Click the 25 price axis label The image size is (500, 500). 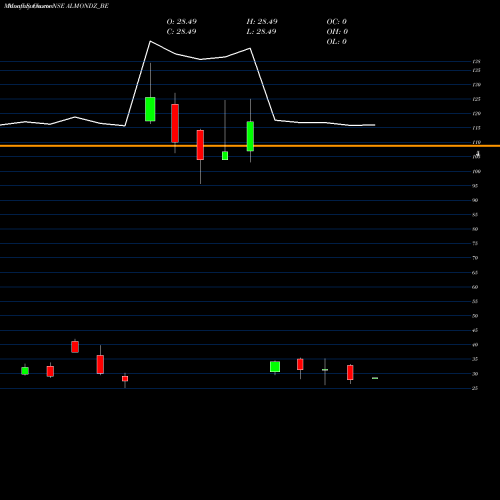(x=475, y=388)
